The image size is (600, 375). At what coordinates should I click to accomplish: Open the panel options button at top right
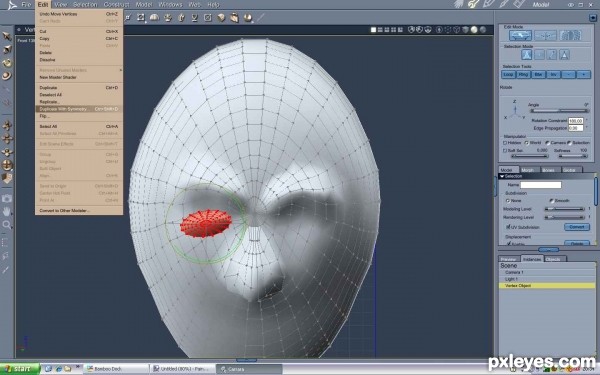click(593, 18)
